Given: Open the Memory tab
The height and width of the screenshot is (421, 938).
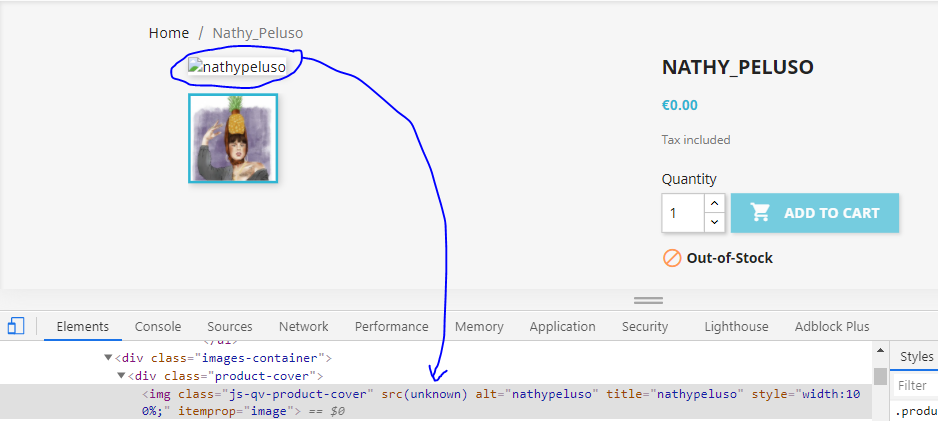Looking at the screenshot, I should [x=479, y=327].
